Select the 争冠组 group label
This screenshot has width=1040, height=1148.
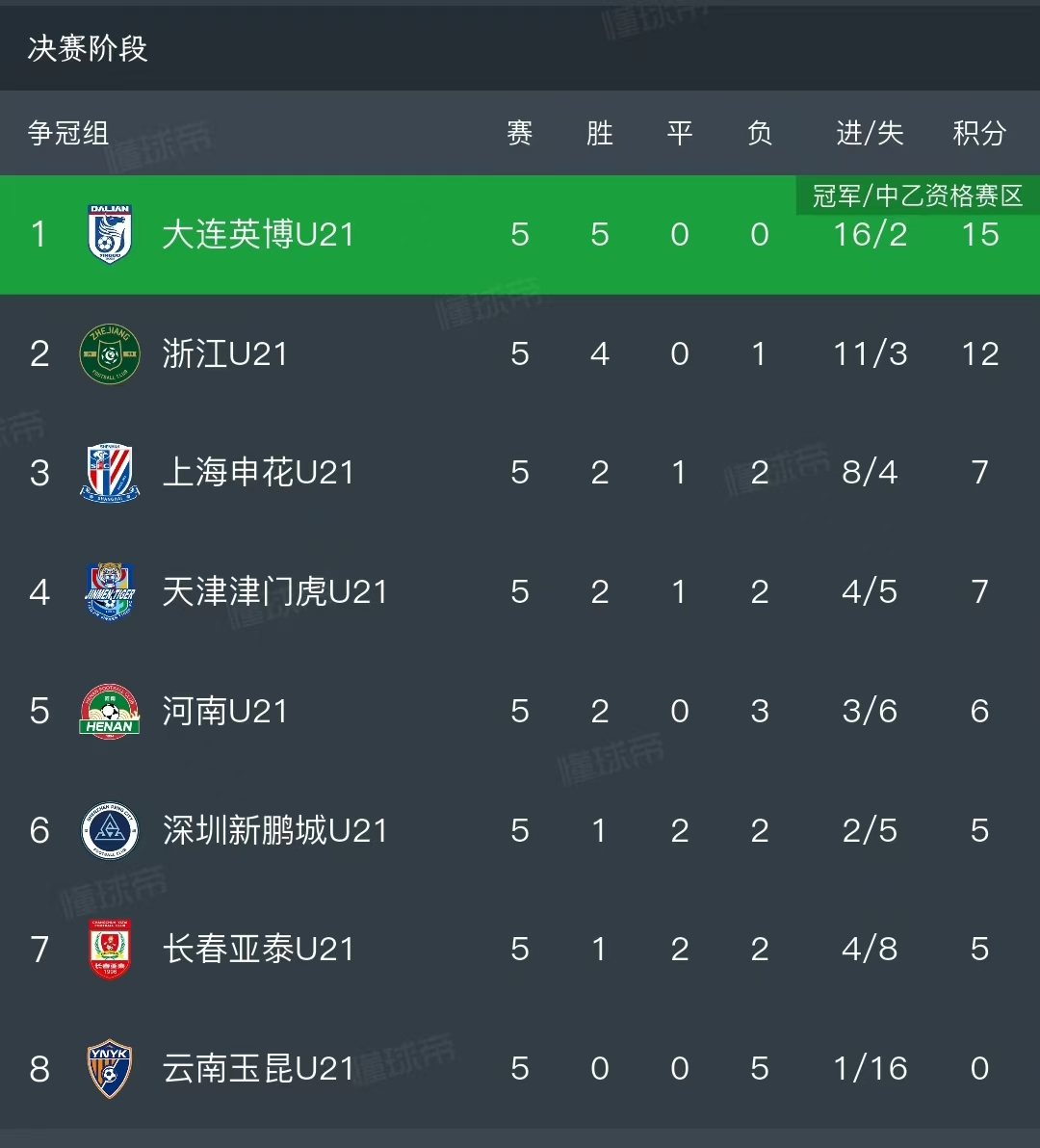click(x=68, y=133)
